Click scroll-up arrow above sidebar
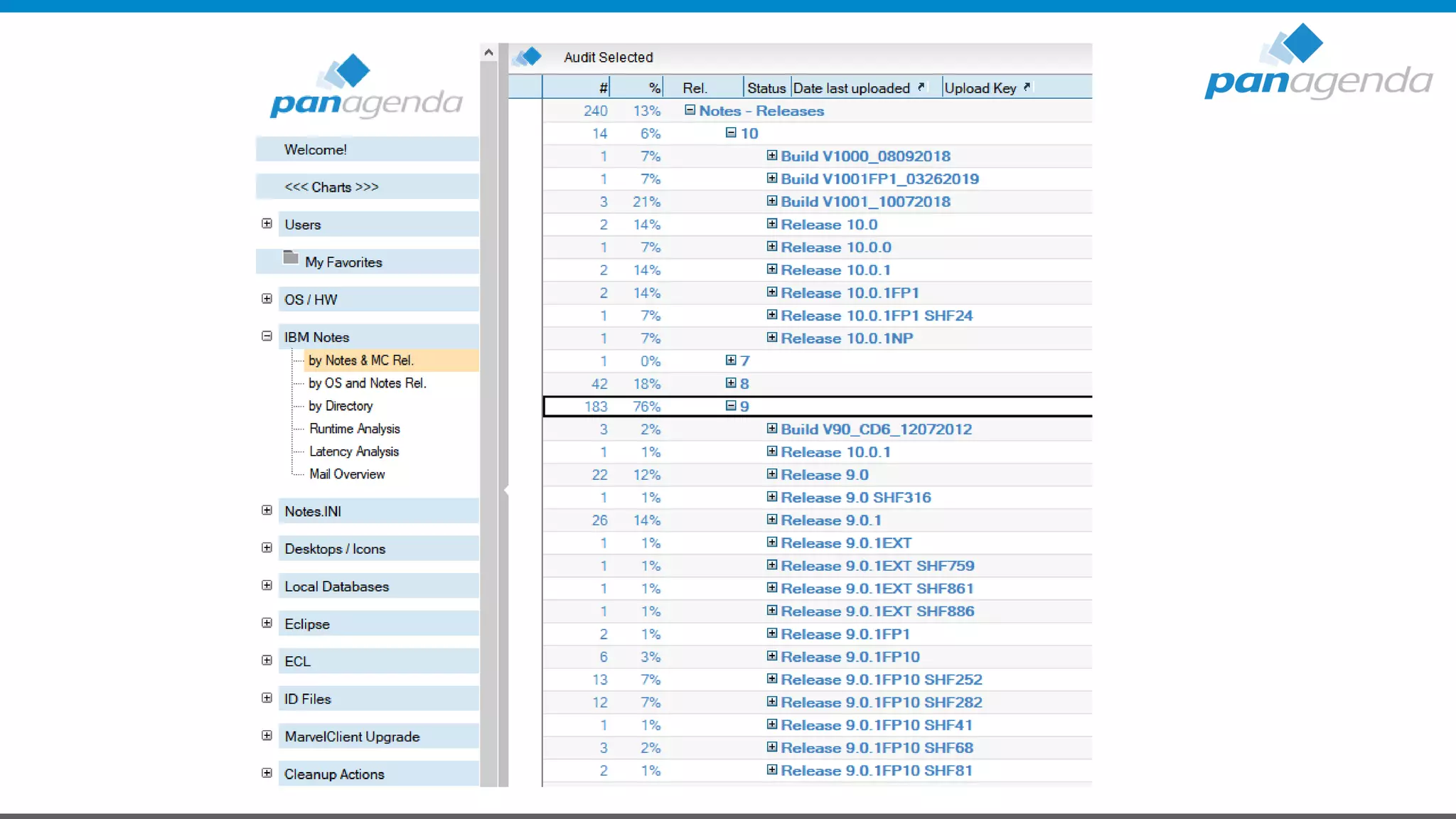The height and width of the screenshot is (819, 1456). pyautogui.click(x=488, y=53)
